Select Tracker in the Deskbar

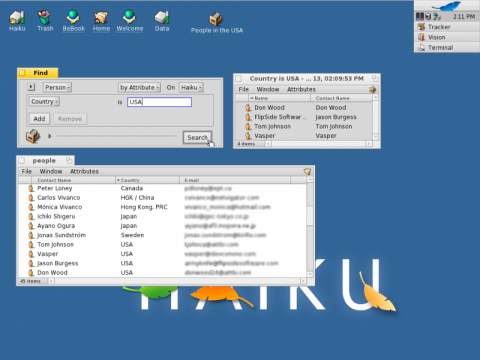tap(447, 27)
